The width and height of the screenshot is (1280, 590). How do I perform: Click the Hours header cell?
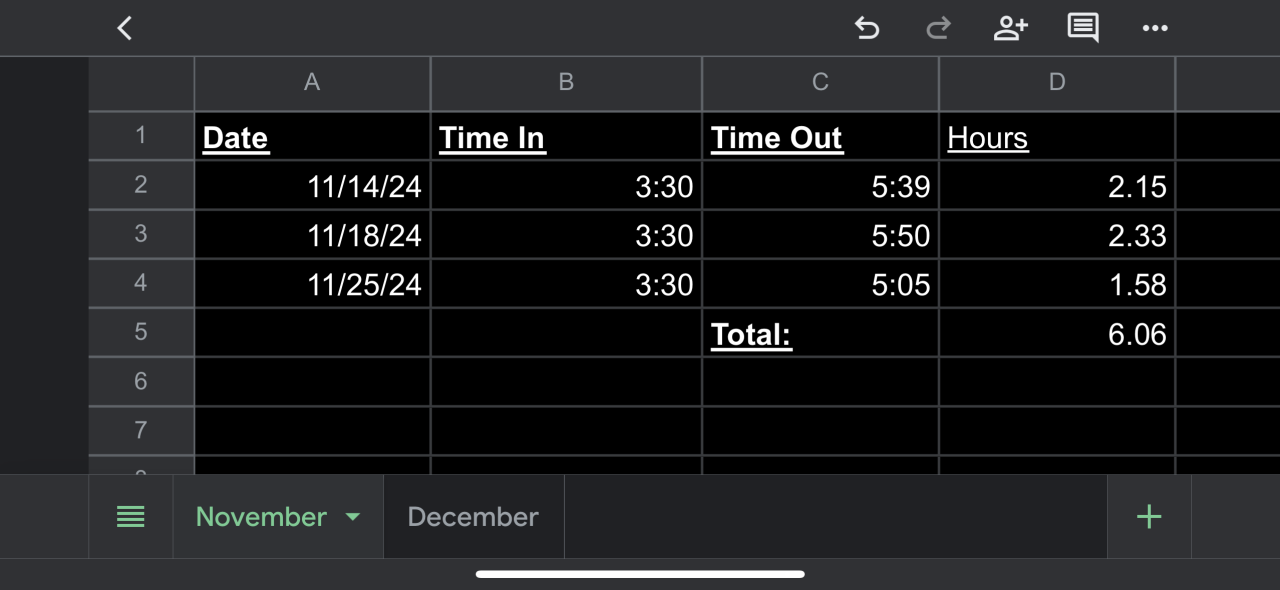1057,137
